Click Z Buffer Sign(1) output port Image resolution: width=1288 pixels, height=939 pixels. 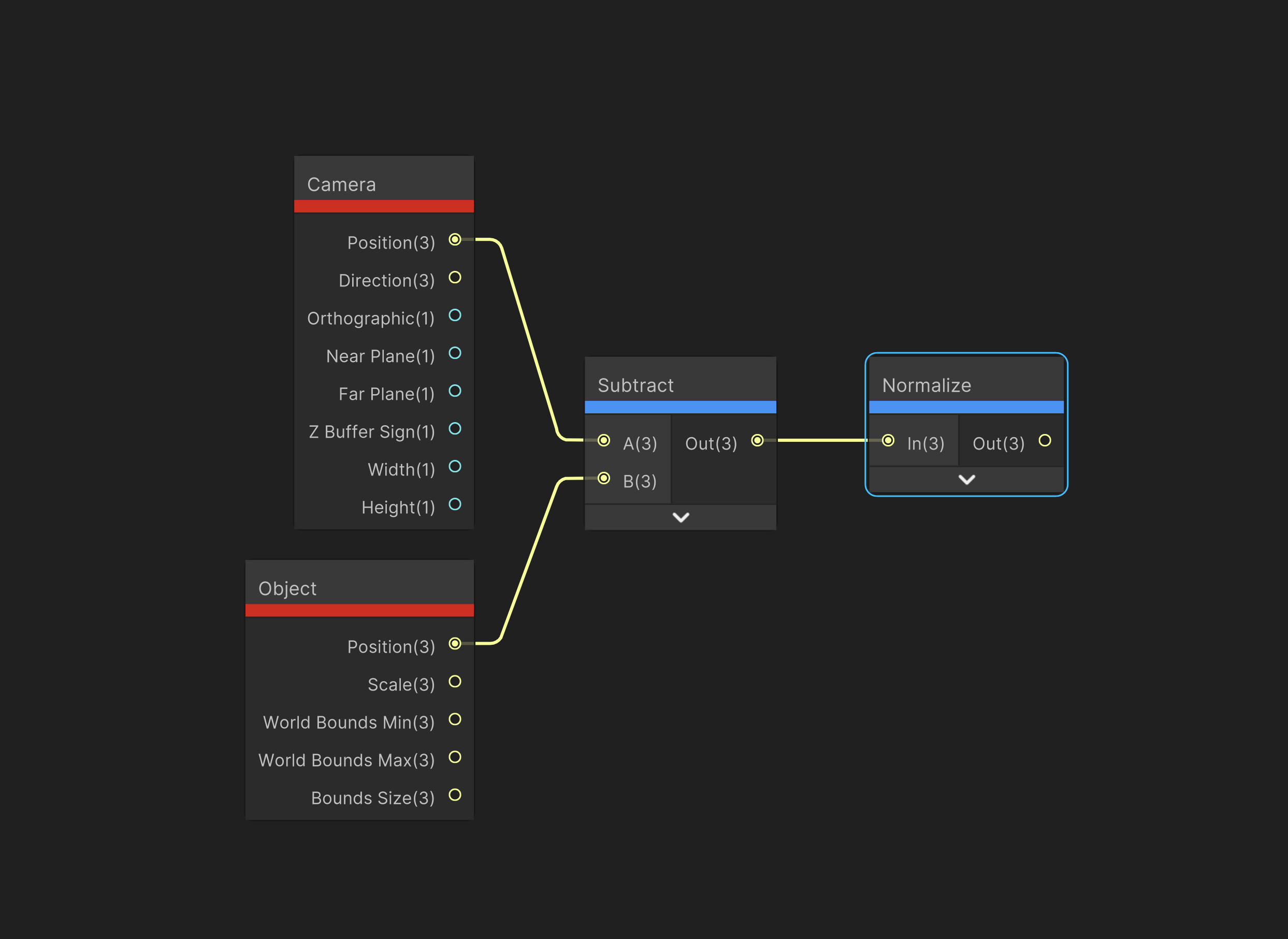pos(455,428)
